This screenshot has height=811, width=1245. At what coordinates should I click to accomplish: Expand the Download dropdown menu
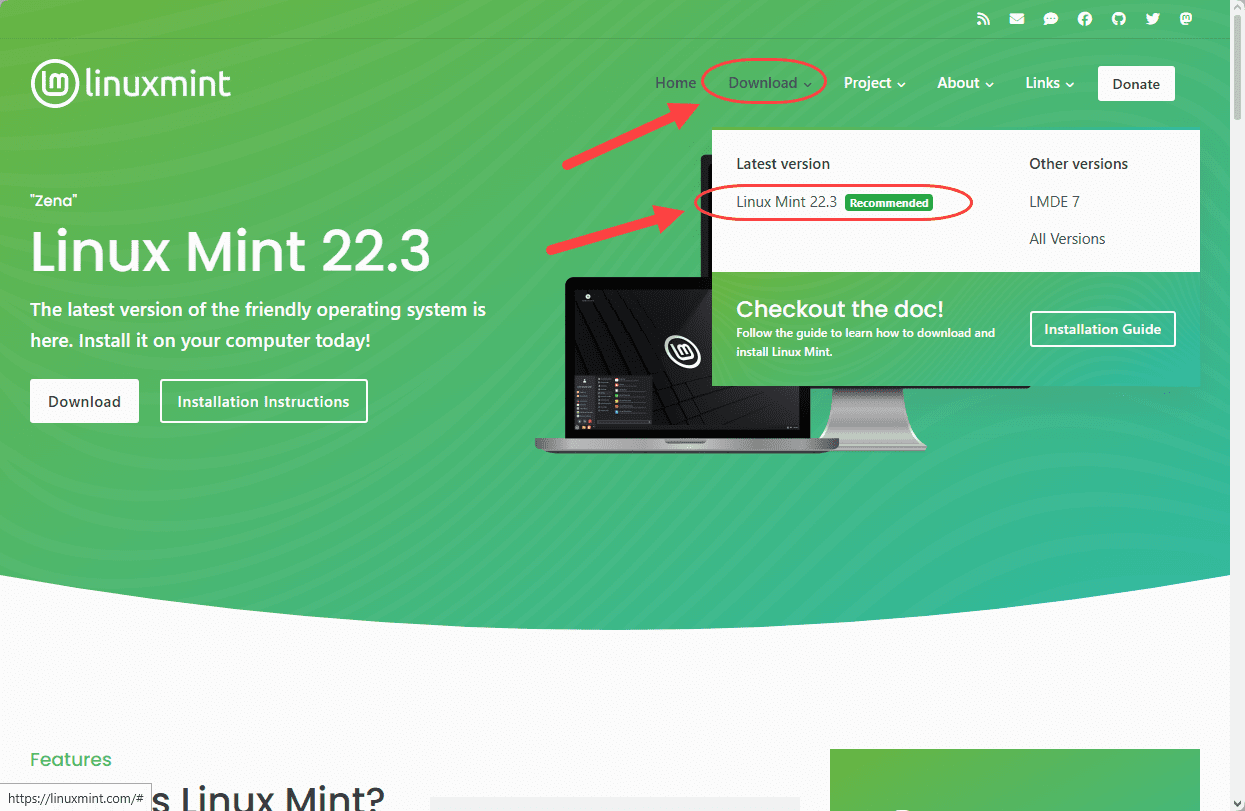[770, 83]
